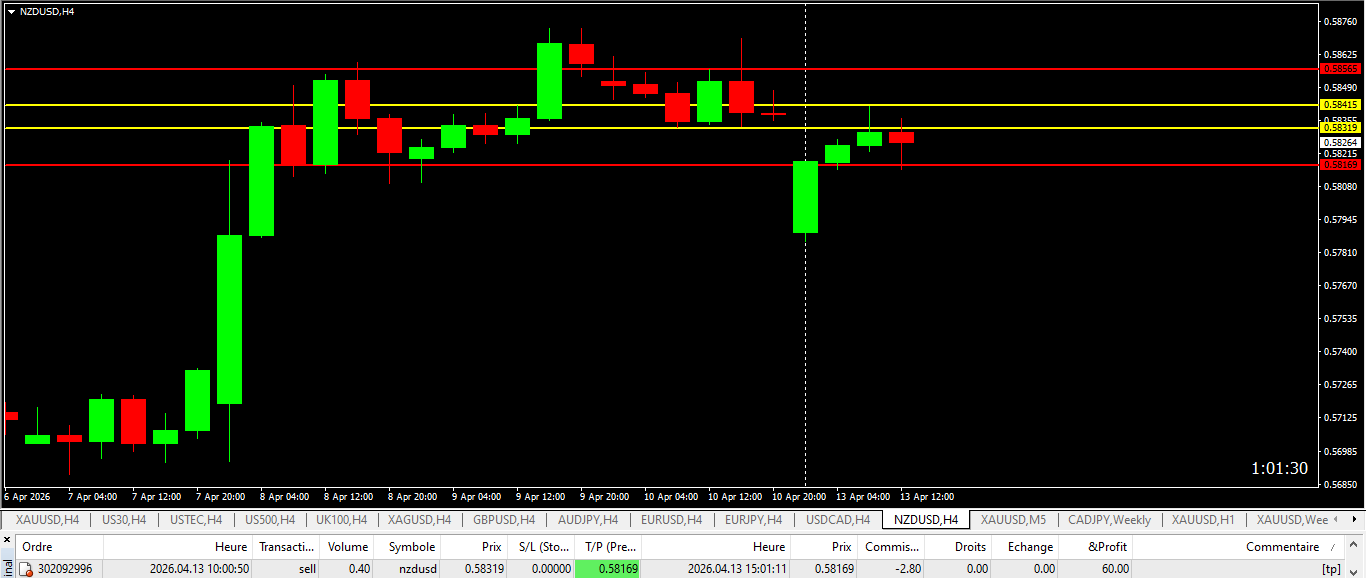1366x578 pixels.
Task: Click the 10 Apr 20:00 time axis label
Action: tap(799, 497)
